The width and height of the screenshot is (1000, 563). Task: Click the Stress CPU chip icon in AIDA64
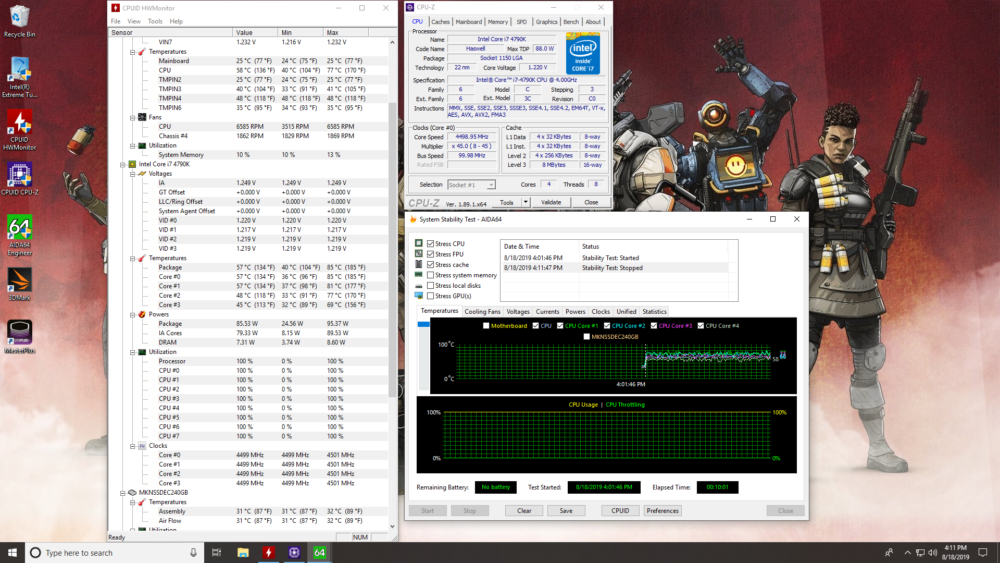coord(418,243)
